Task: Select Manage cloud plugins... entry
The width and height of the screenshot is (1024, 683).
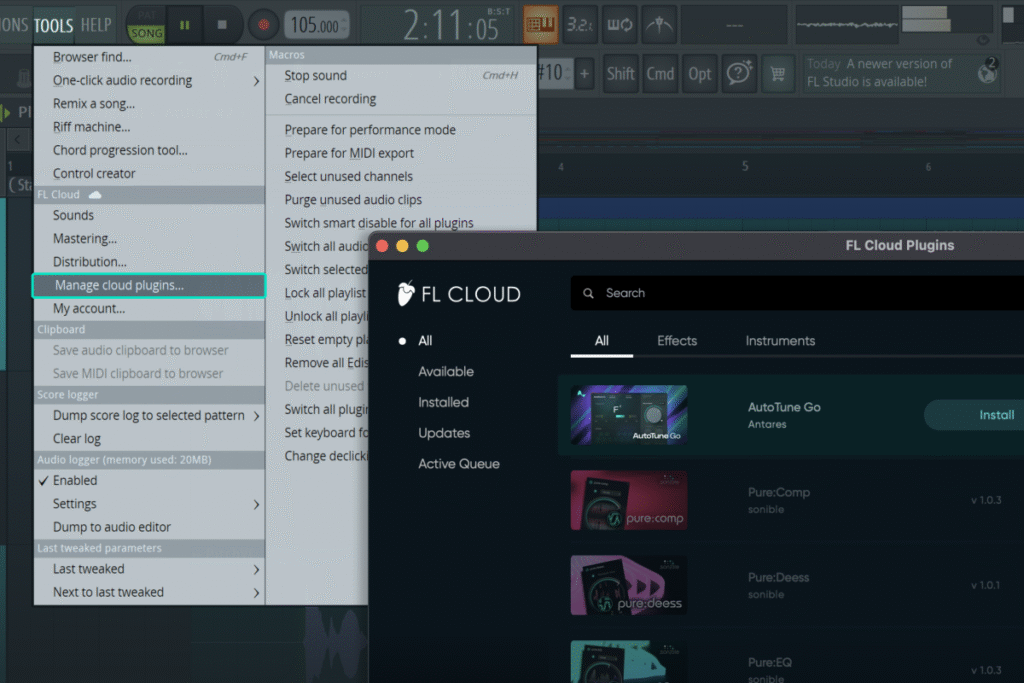Action: coord(150,285)
